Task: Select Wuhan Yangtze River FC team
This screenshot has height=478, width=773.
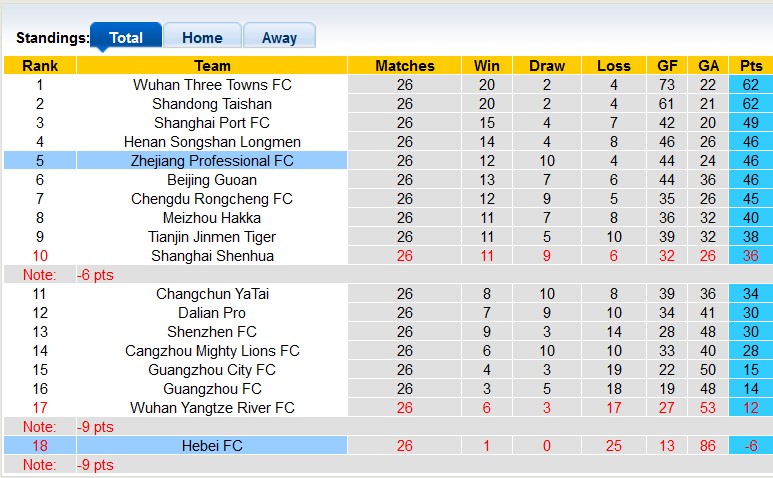Action: point(212,408)
